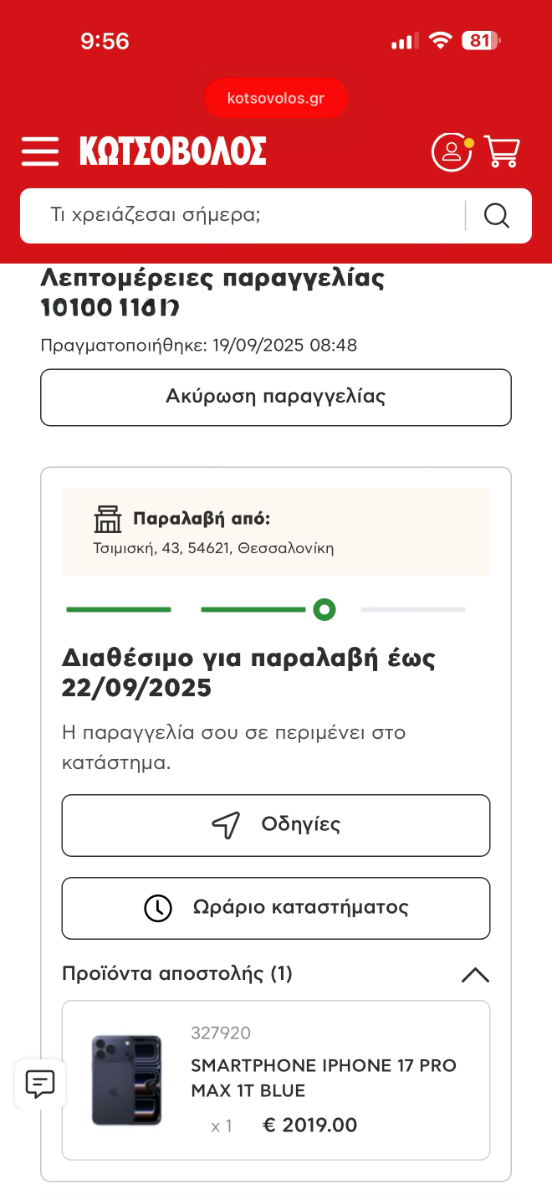Get directions with 'Οδηγίες' button

pos(276,825)
